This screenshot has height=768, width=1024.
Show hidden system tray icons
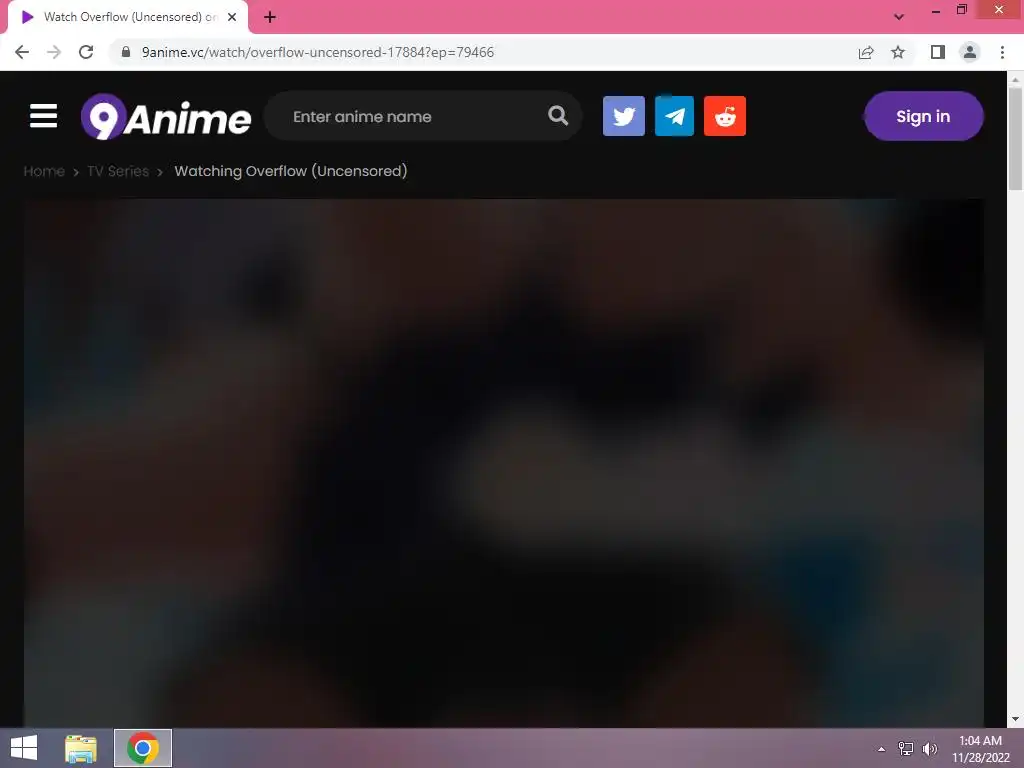tap(881, 749)
